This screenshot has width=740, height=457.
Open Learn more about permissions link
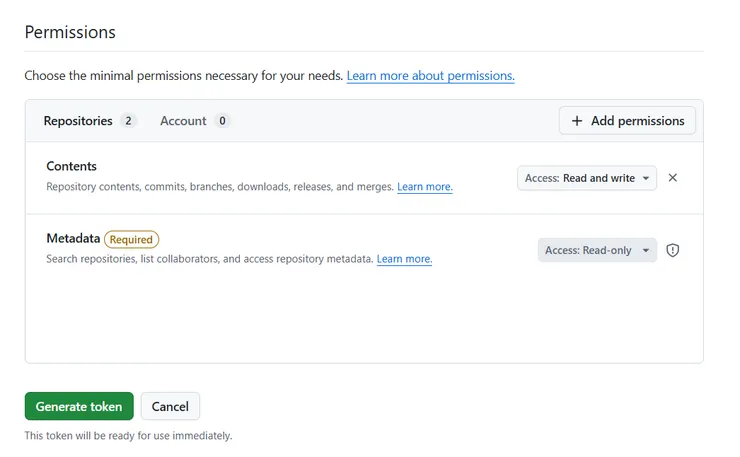point(430,76)
